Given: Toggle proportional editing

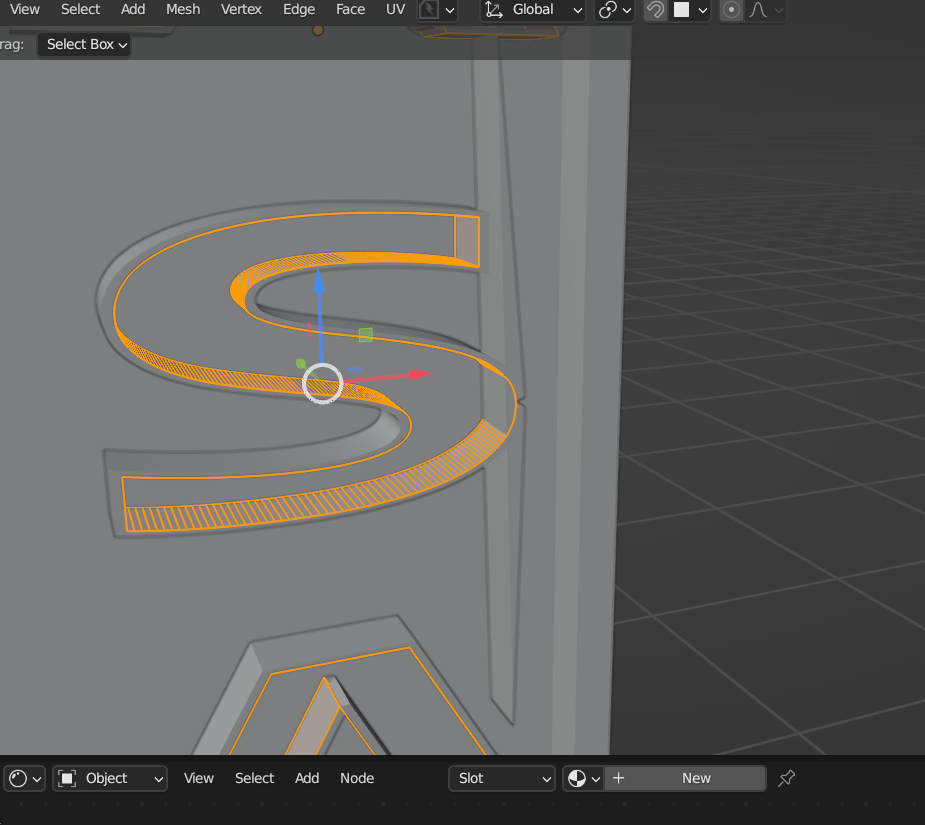Looking at the screenshot, I should click(732, 10).
